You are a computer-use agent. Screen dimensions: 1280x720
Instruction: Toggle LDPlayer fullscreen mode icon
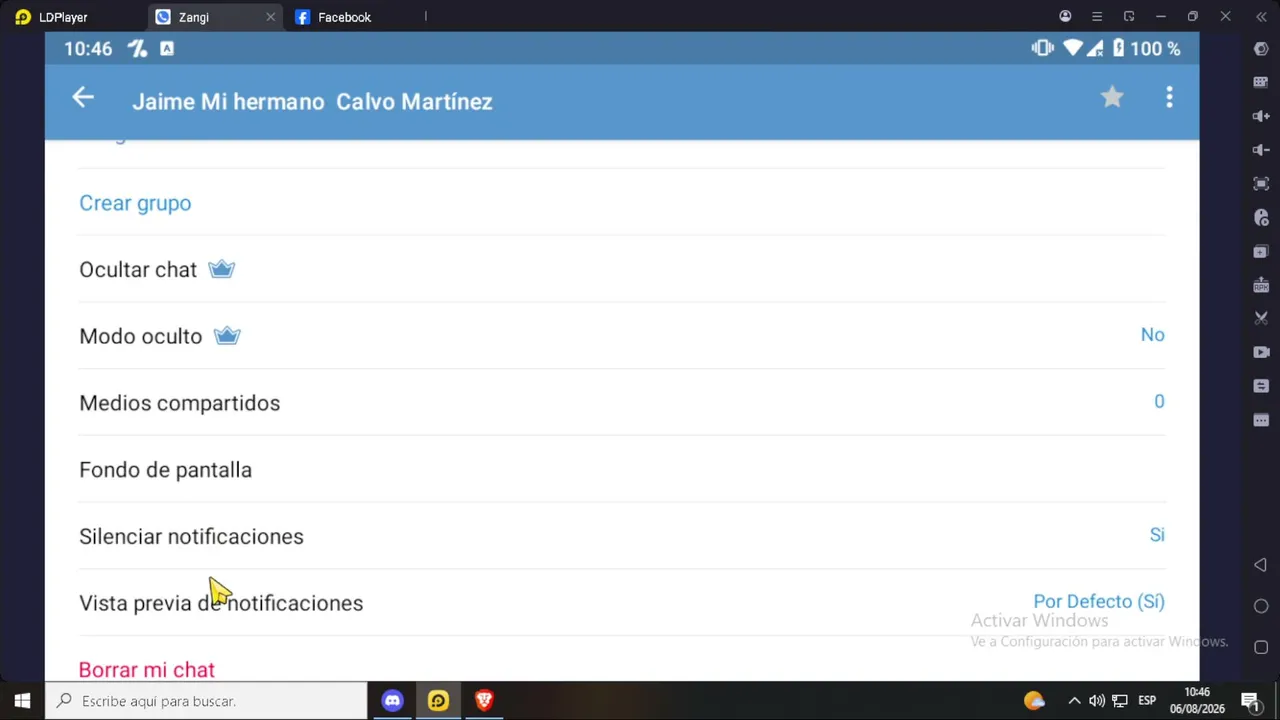(x=1261, y=184)
